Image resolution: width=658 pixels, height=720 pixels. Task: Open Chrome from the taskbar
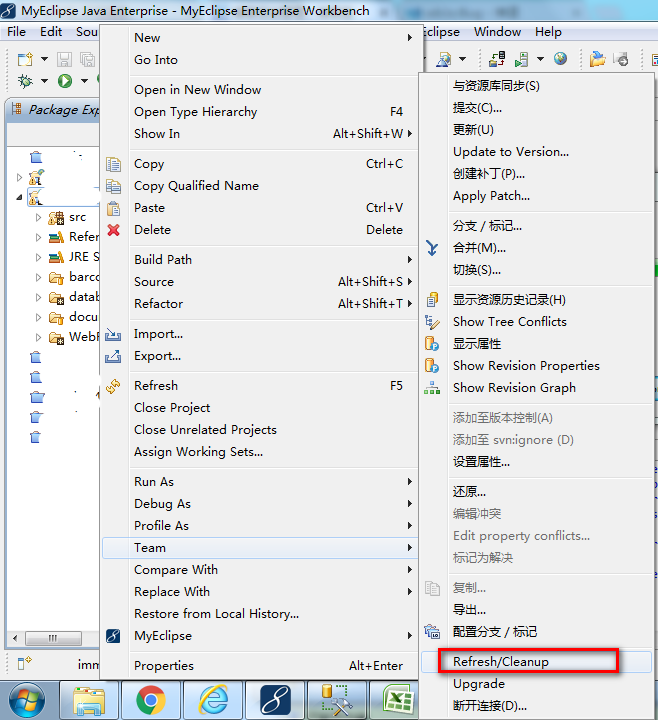151,701
